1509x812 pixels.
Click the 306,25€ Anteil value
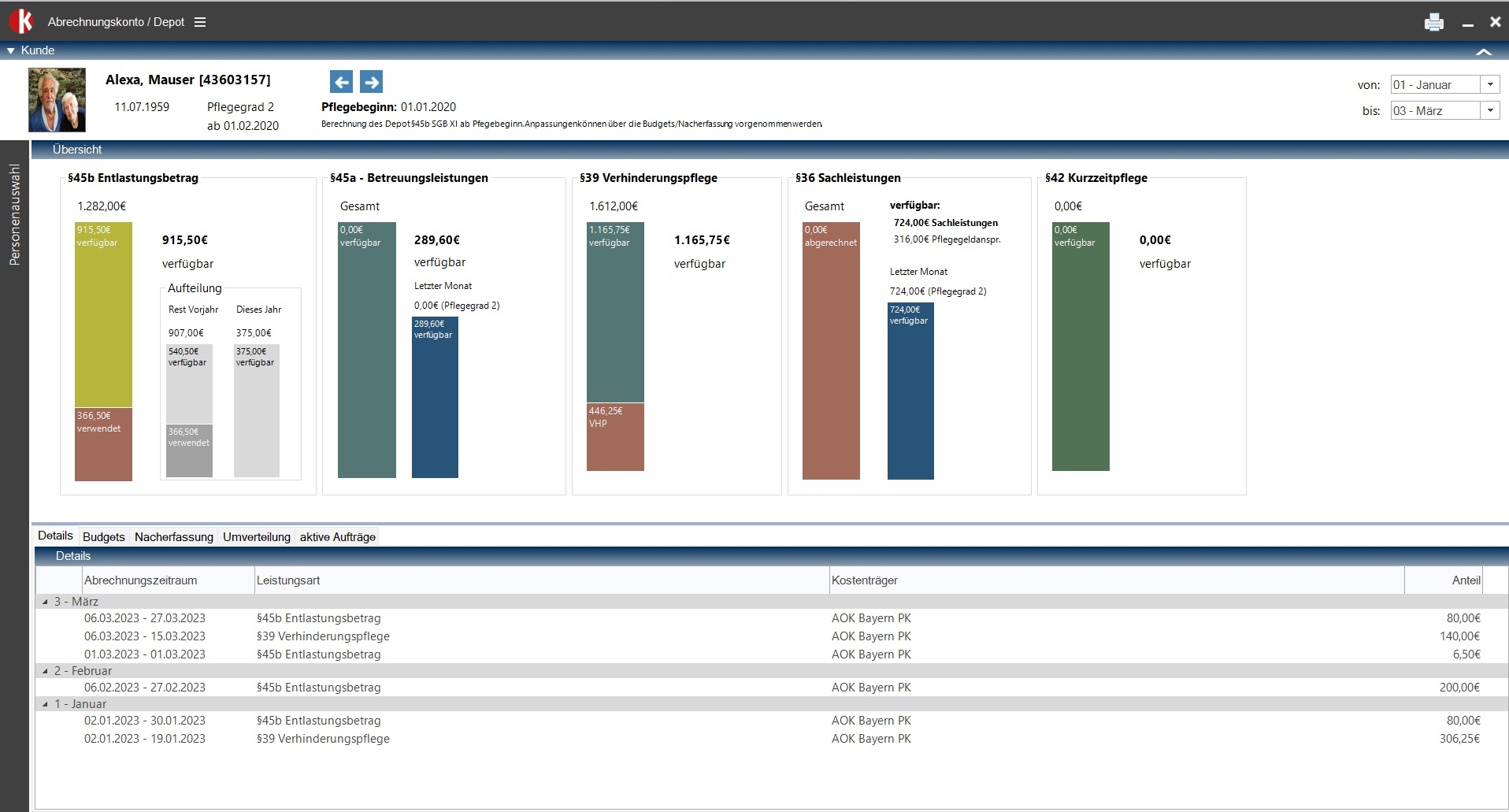click(1459, 739)
